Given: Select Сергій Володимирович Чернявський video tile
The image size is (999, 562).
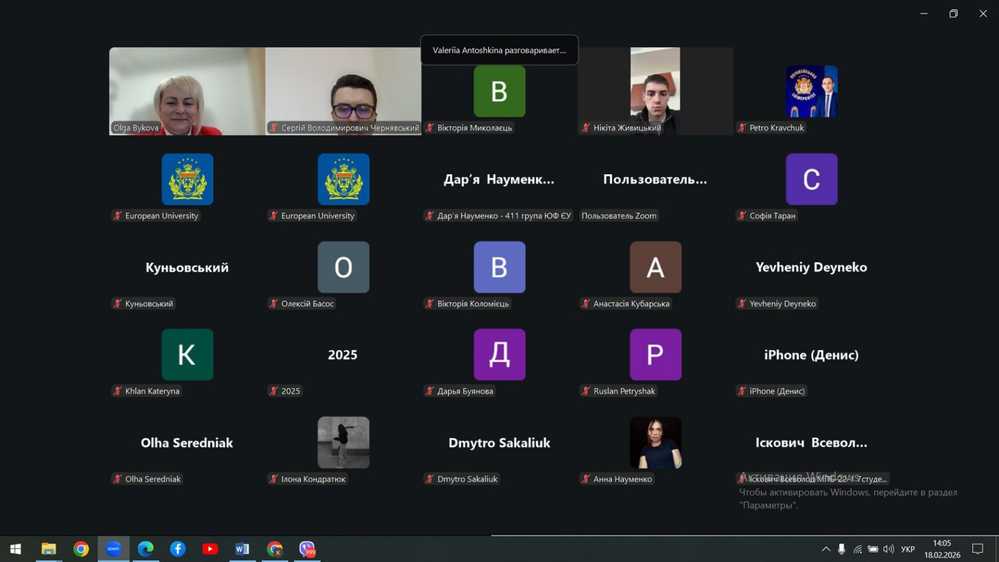Looking at the screenshot, I should click(343, 91).
